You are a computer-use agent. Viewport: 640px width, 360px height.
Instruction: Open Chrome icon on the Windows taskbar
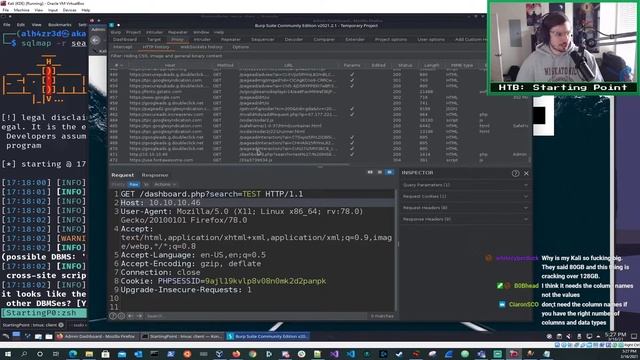pyautogui.click(x=252, y=354)
